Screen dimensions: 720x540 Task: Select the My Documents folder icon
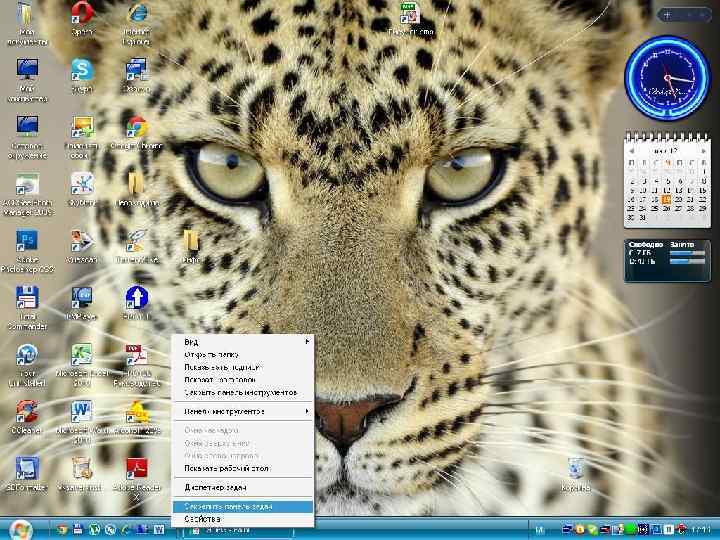[27, 23]
